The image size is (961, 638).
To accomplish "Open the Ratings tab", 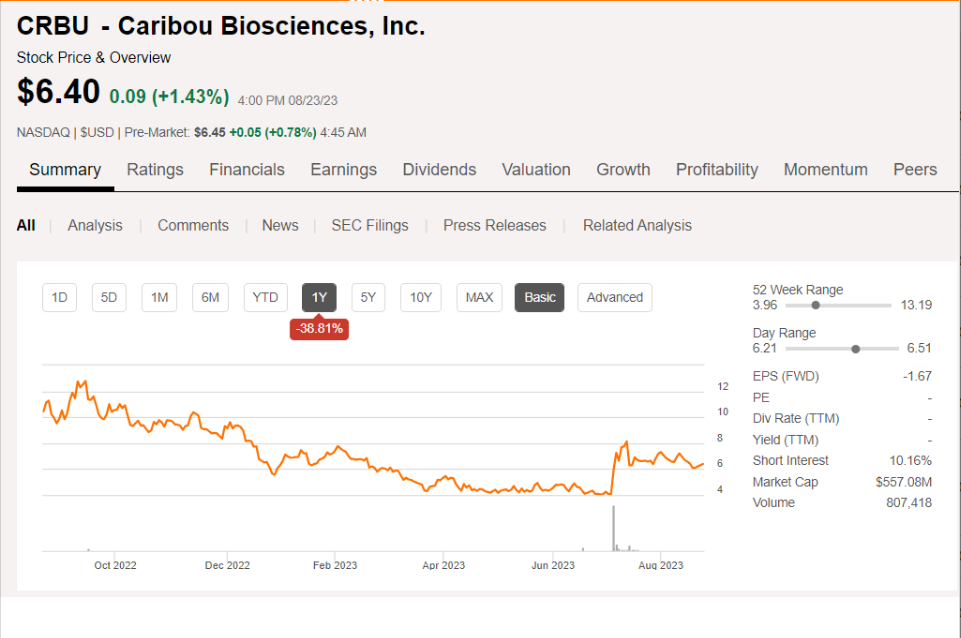I will (155, 170).
